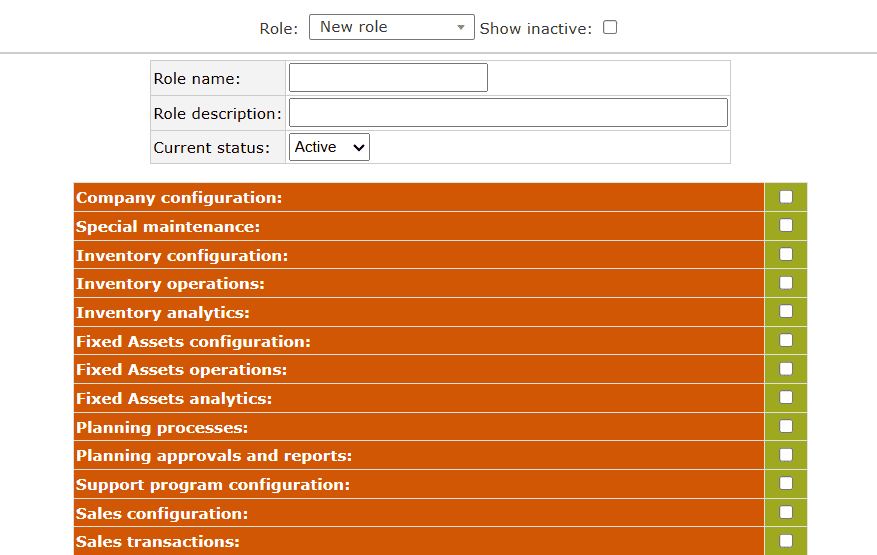Enable the Sales transactions checkbox
This screenshot has width=877, height=555.
786,541
